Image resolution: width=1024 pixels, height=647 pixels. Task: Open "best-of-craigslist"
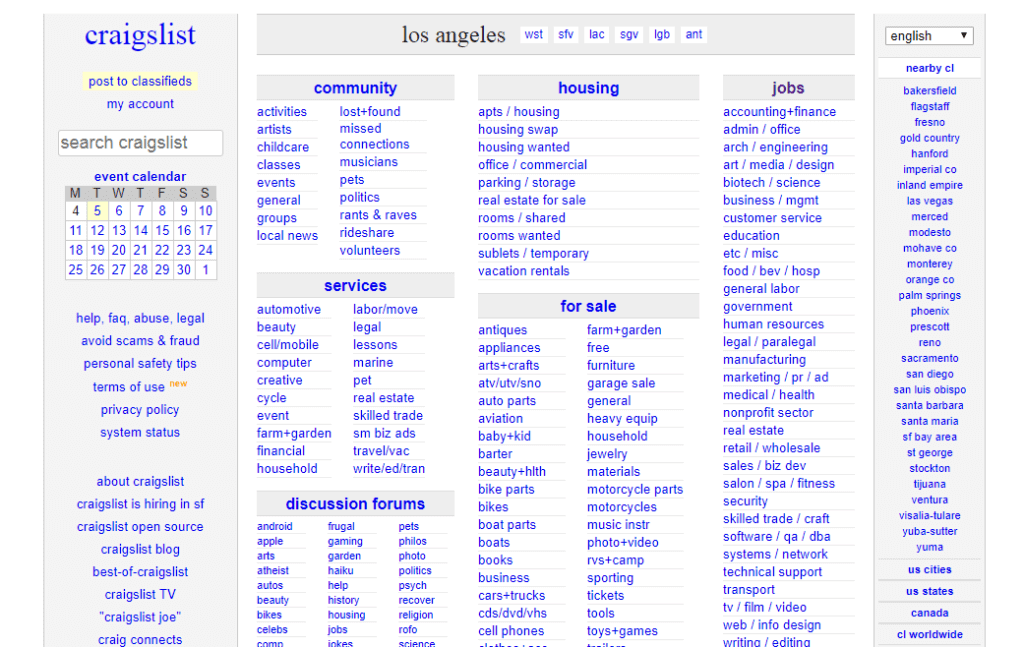pyautogui.click(x=140, y=571)
